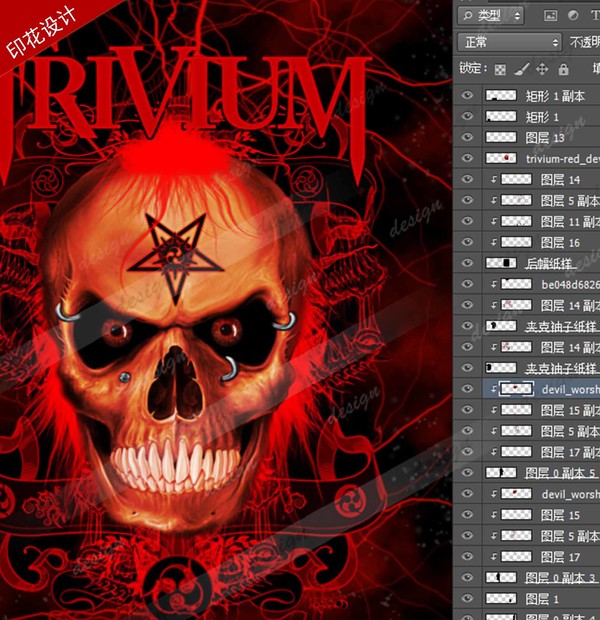Hide the 图层 1 layer
This screenshot has height=620, width=600.
(467, 598)
